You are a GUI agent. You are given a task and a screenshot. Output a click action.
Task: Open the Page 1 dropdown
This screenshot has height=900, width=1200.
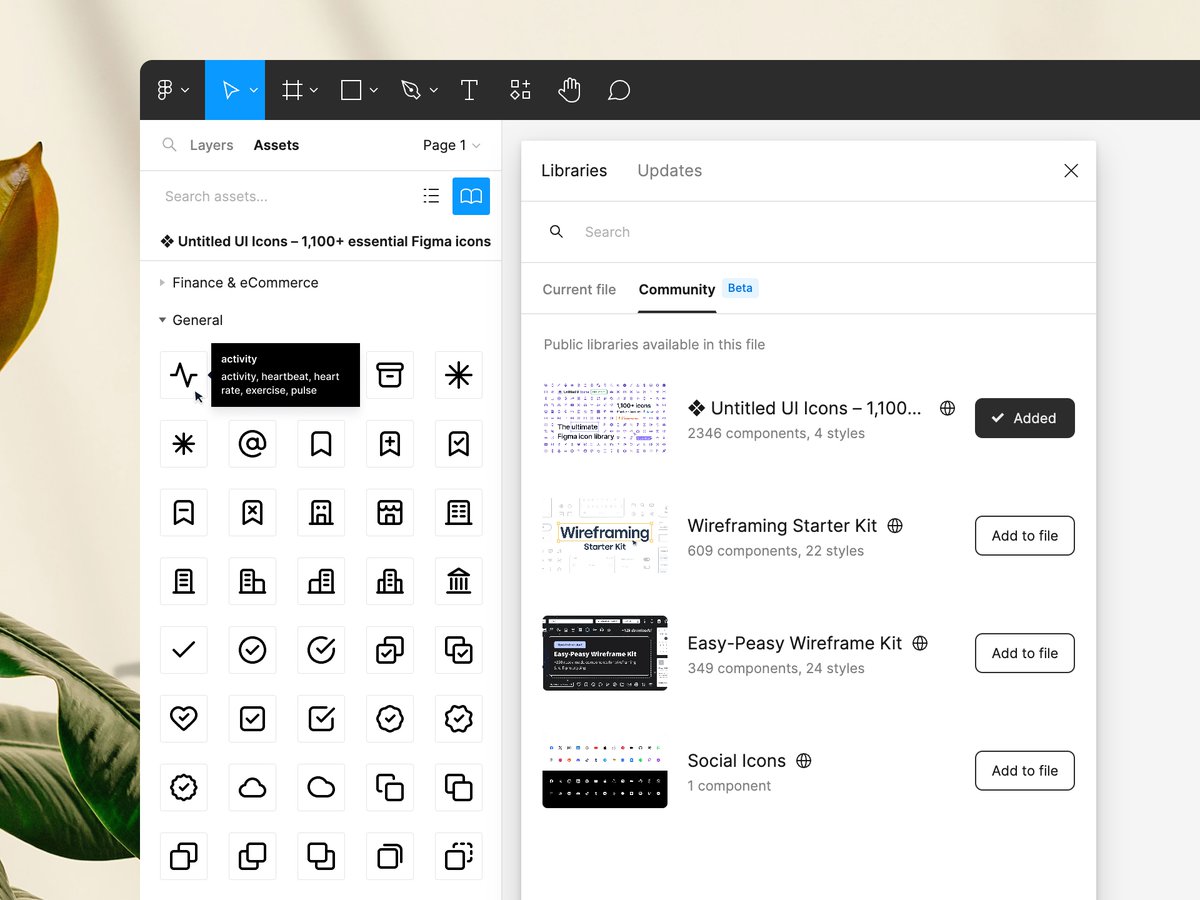click(x=451, y=145)
